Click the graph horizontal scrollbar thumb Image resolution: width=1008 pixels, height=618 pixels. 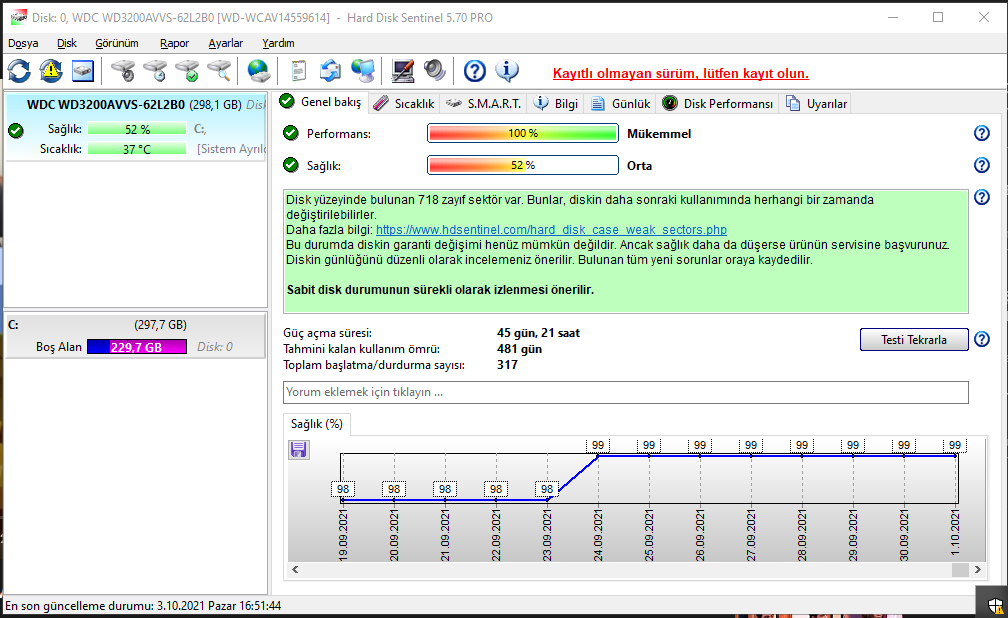[x=960, y=570]
